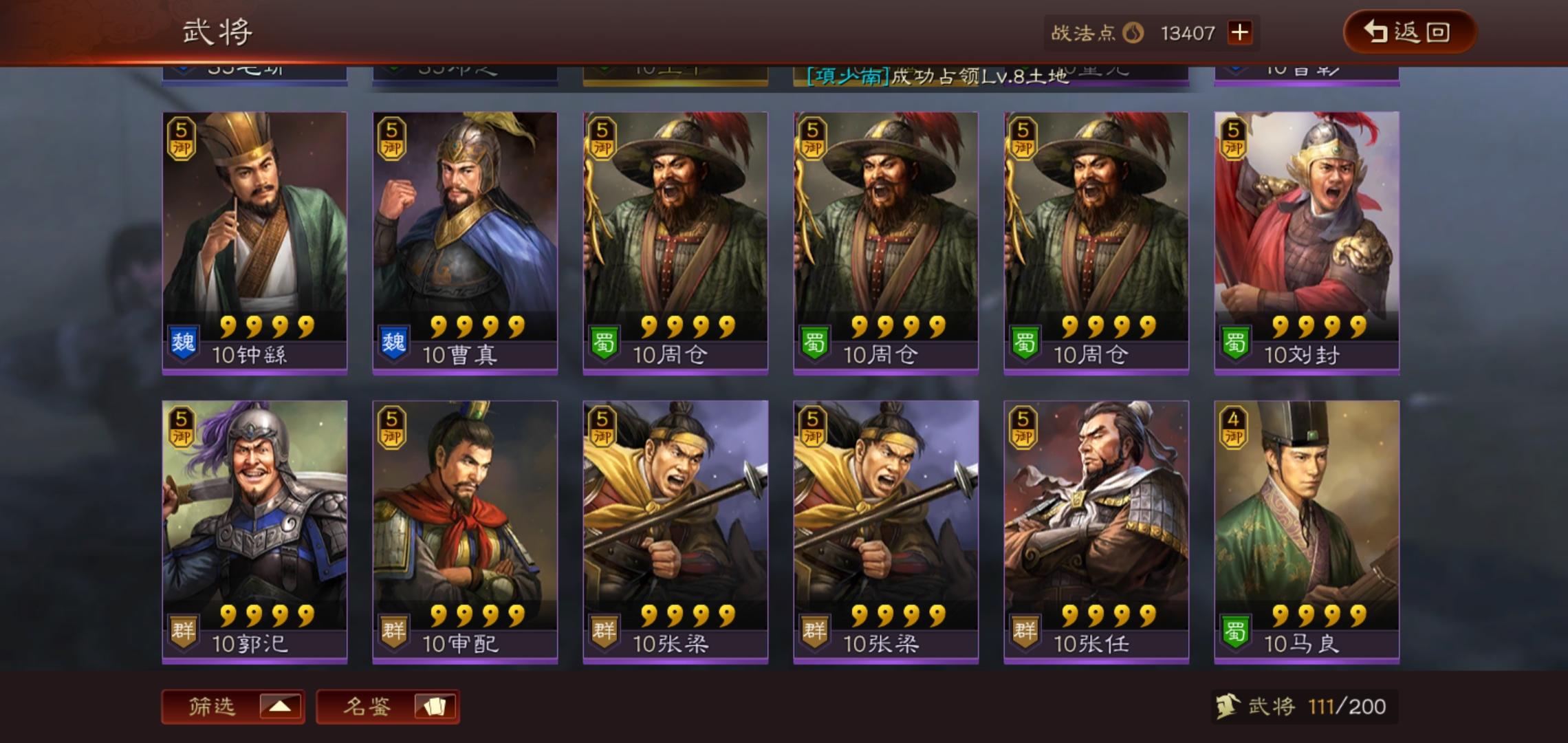Select the 曹真 general card
Screen dimensions: 1568x743
coord(465,243)
